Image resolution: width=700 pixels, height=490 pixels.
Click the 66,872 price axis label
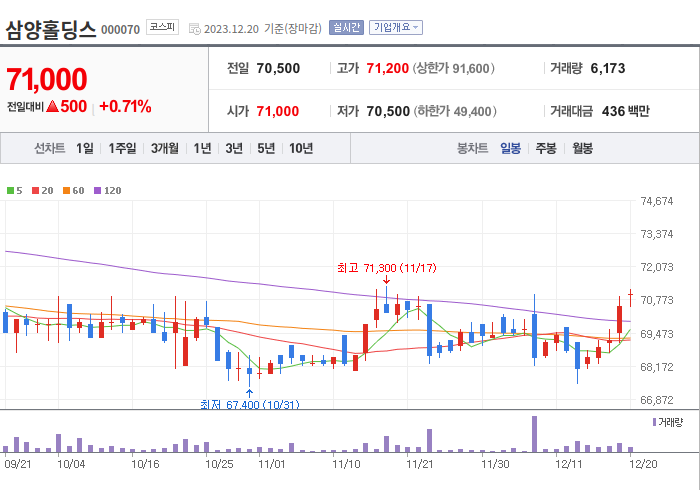click(x=657, y=400)
